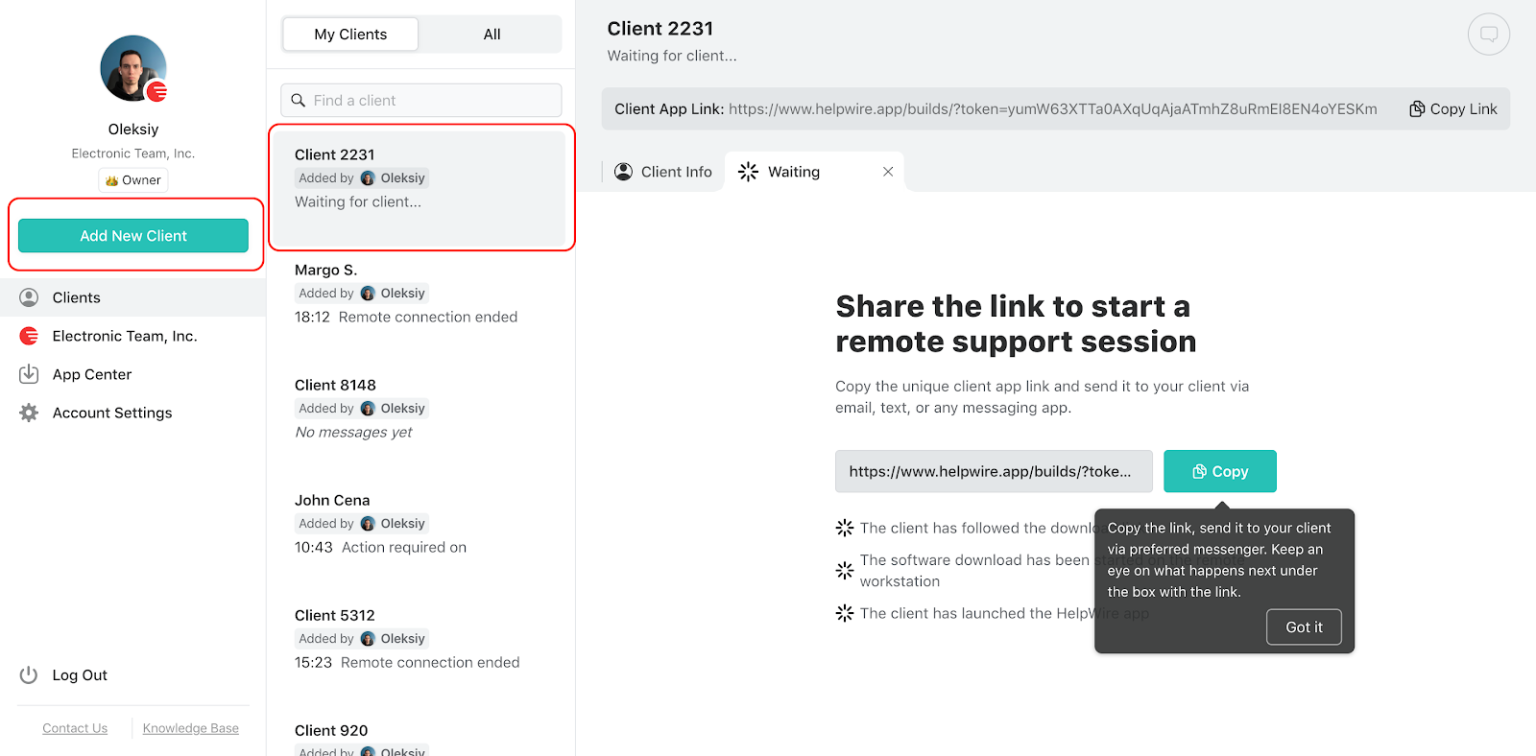This screenshot has height=756, width=1536.
Task: Click Oleksiy's profile avatar picture
Action: tap(132, 67)
